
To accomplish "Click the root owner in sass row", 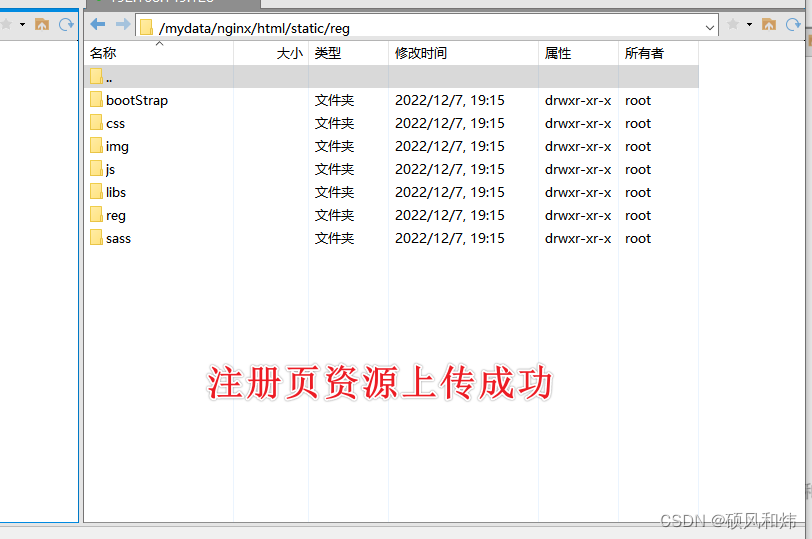I will point(638,239).
